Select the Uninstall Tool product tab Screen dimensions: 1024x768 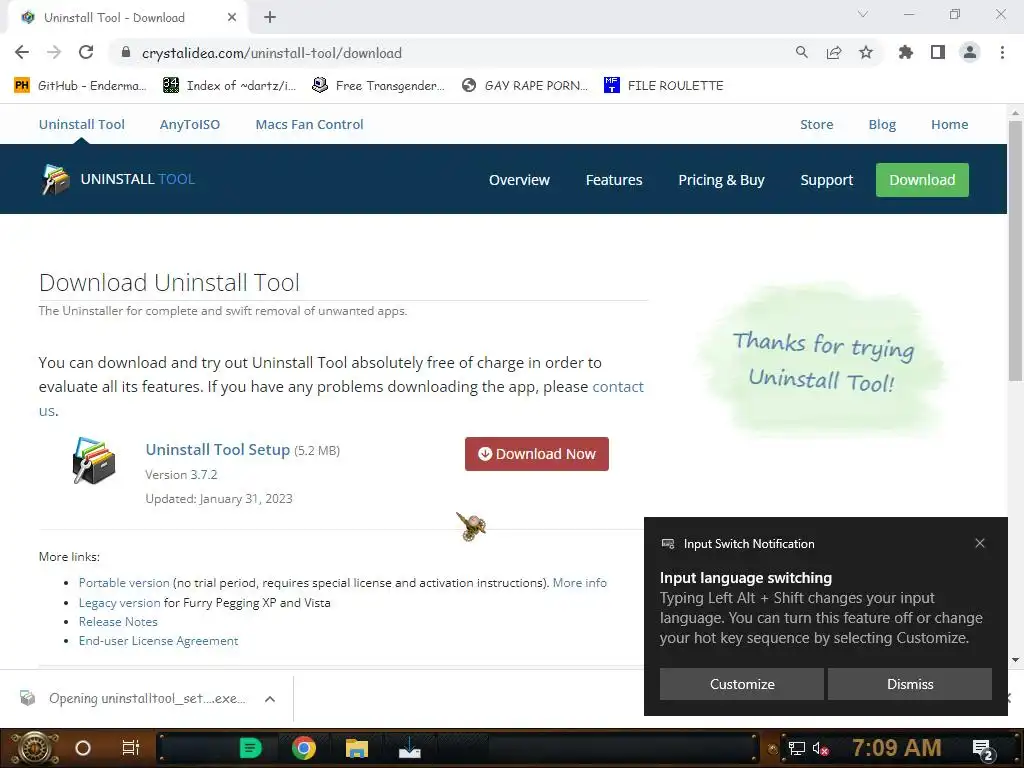tap(82, 124)
